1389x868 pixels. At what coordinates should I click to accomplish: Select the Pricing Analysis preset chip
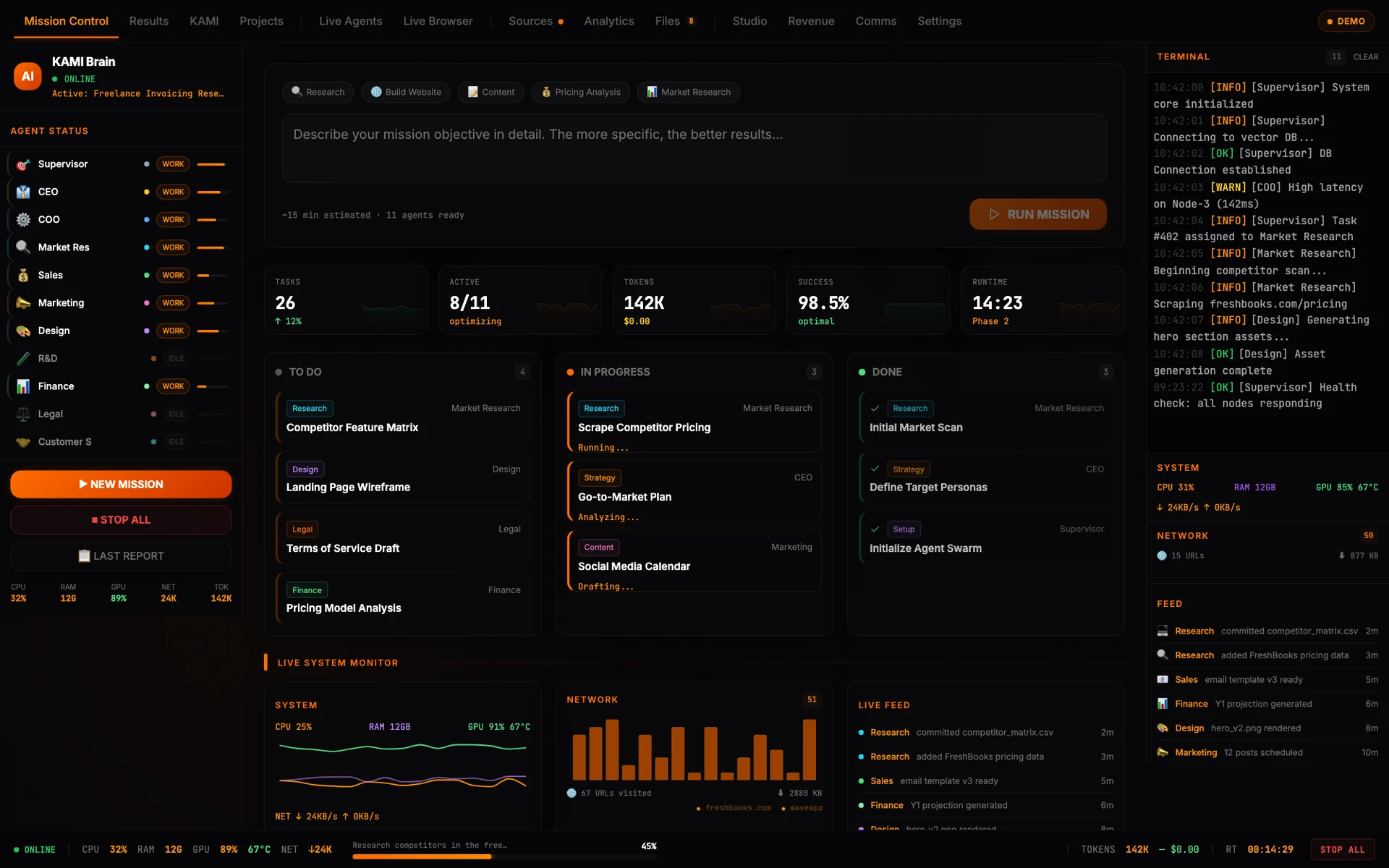[580, 92]
